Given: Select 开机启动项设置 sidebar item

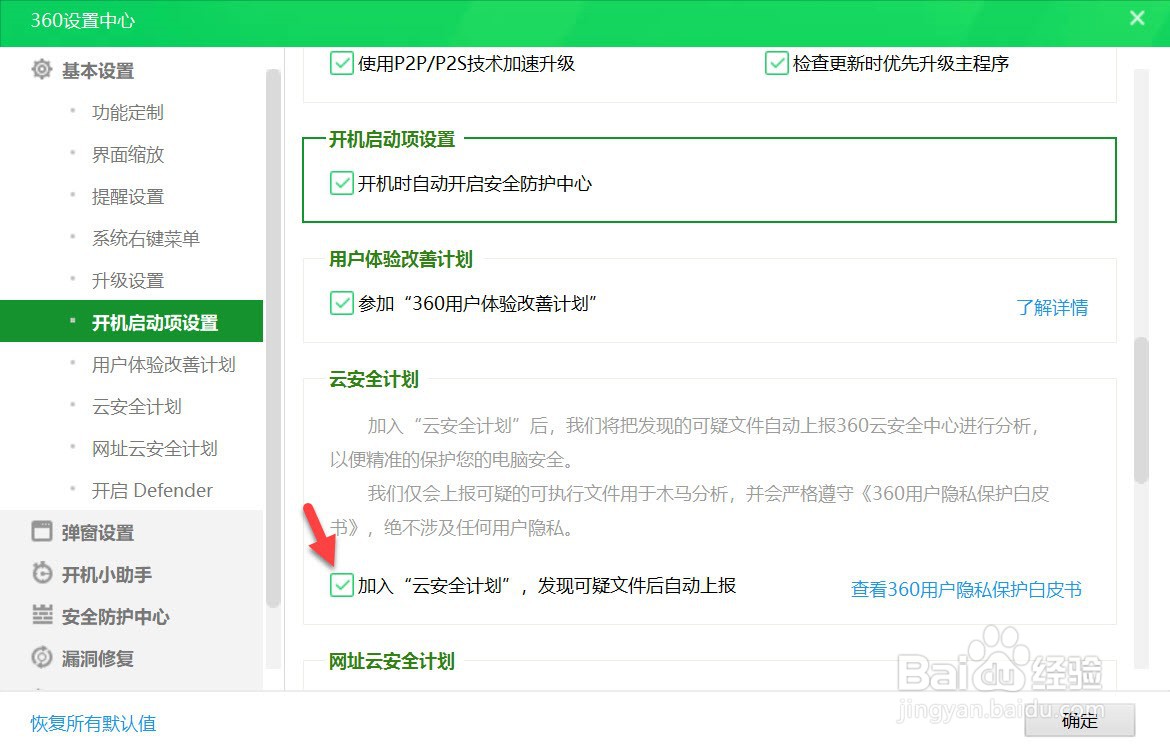Looking at the screenshot, I should [x=131, y=322].
